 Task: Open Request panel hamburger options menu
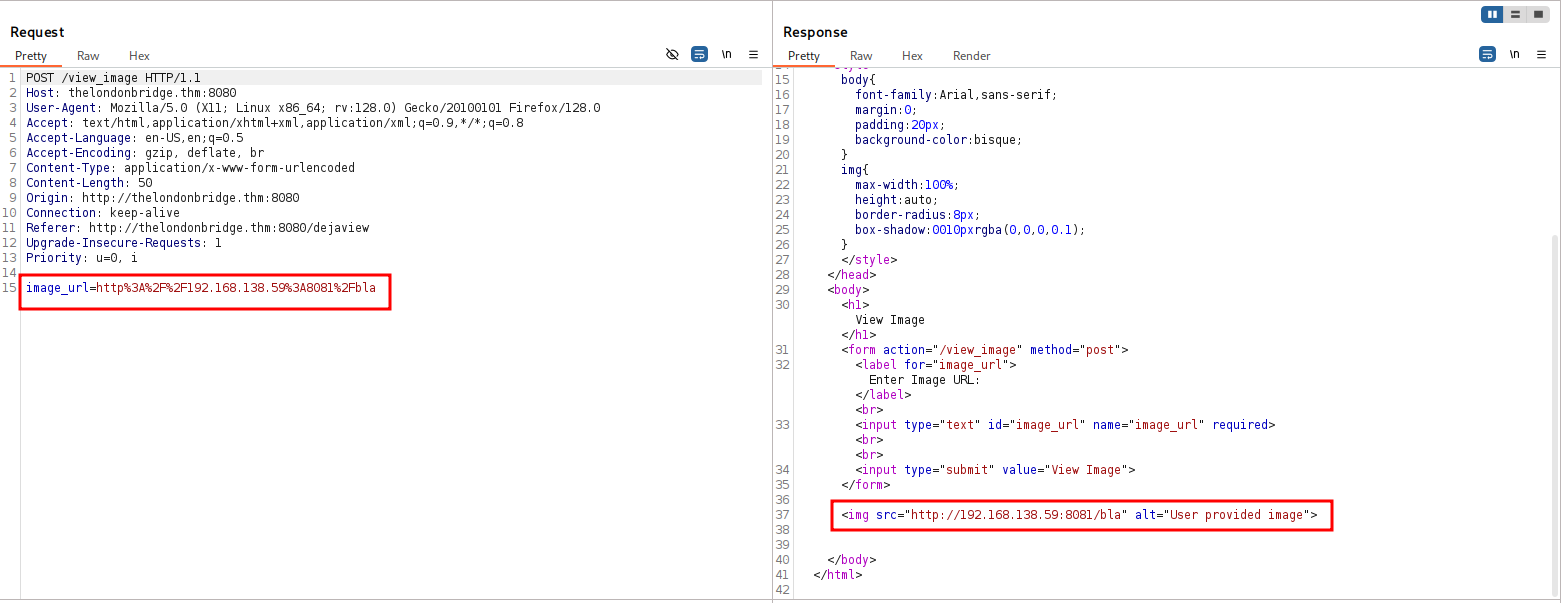pyautogui.click(x=753, y=55)
